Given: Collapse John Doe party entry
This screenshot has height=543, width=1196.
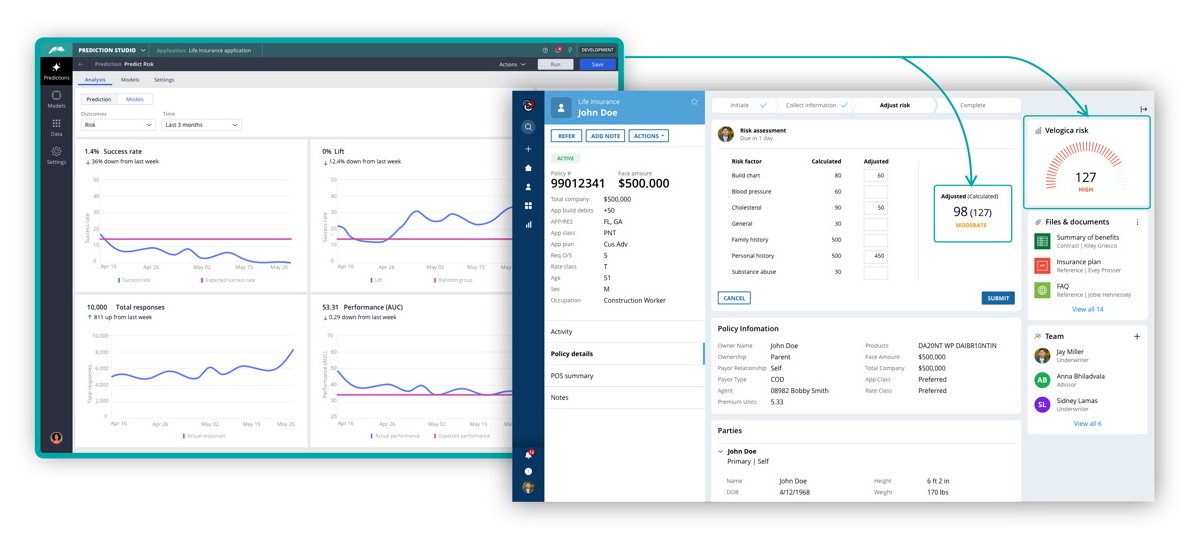Looking at the screenshot, I should pos(720,452).
